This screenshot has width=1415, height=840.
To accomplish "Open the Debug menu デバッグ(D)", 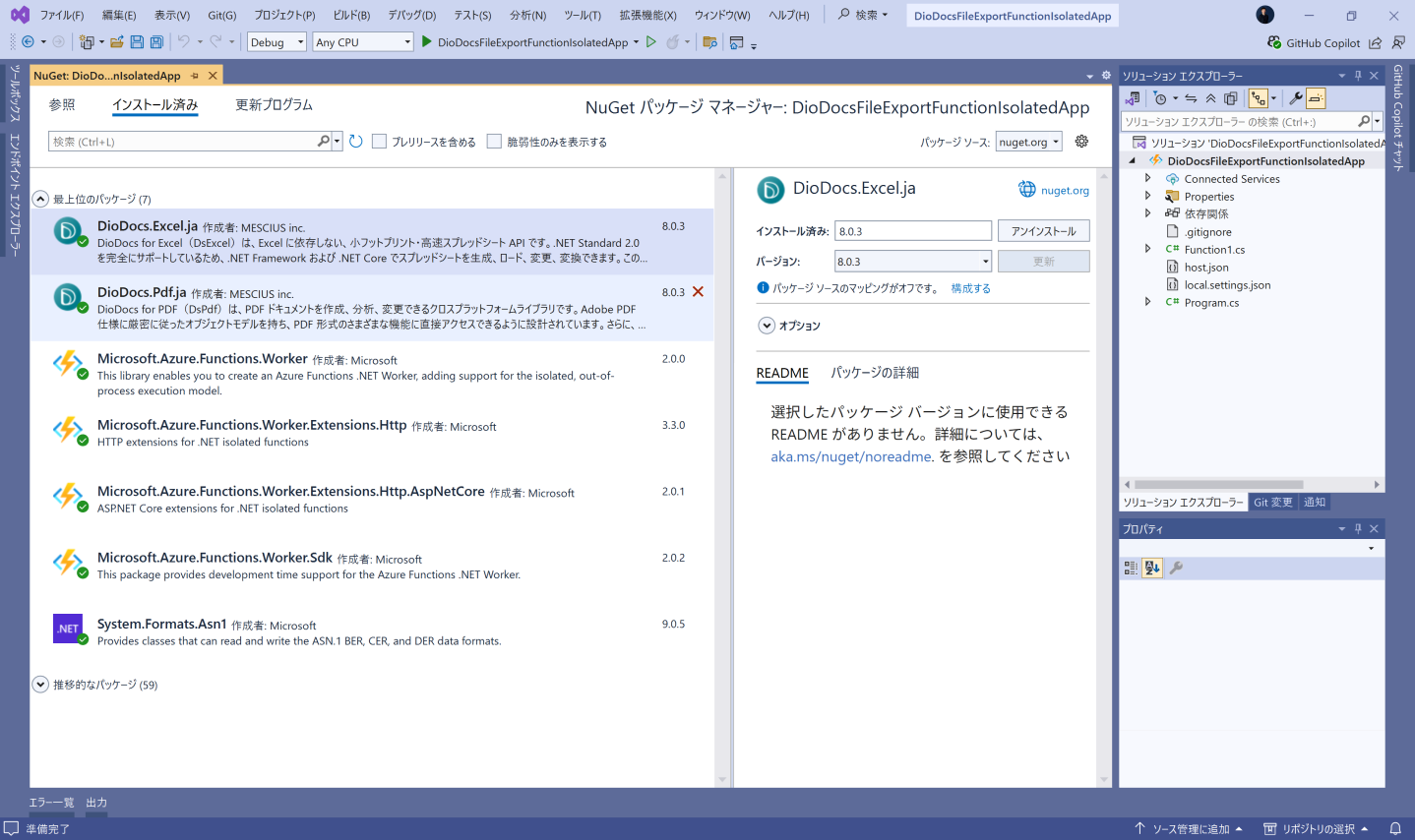I will pyautogui.click(x=411, y=15).
